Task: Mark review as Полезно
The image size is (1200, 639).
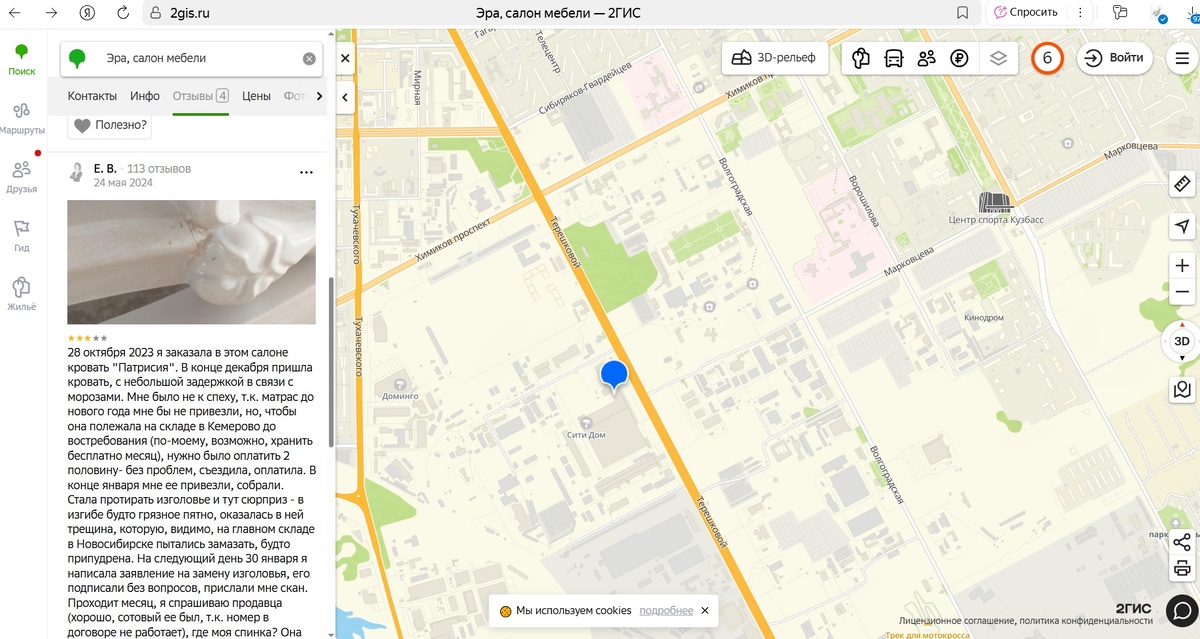Action: coord(111,125)
